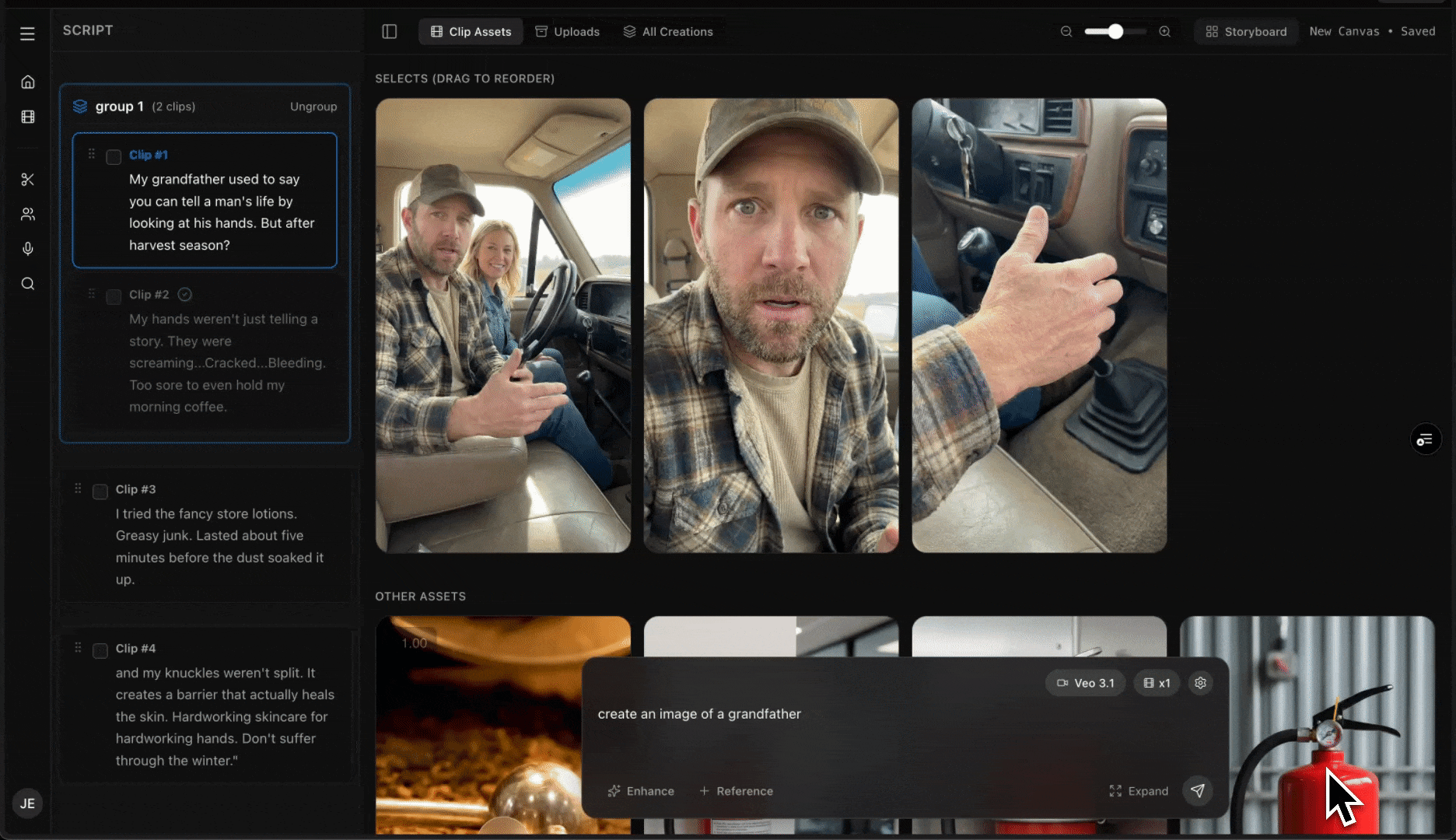Switch to the All Creations tab
This screenshot has height=840, width=1456.
[x=668, y=31]
